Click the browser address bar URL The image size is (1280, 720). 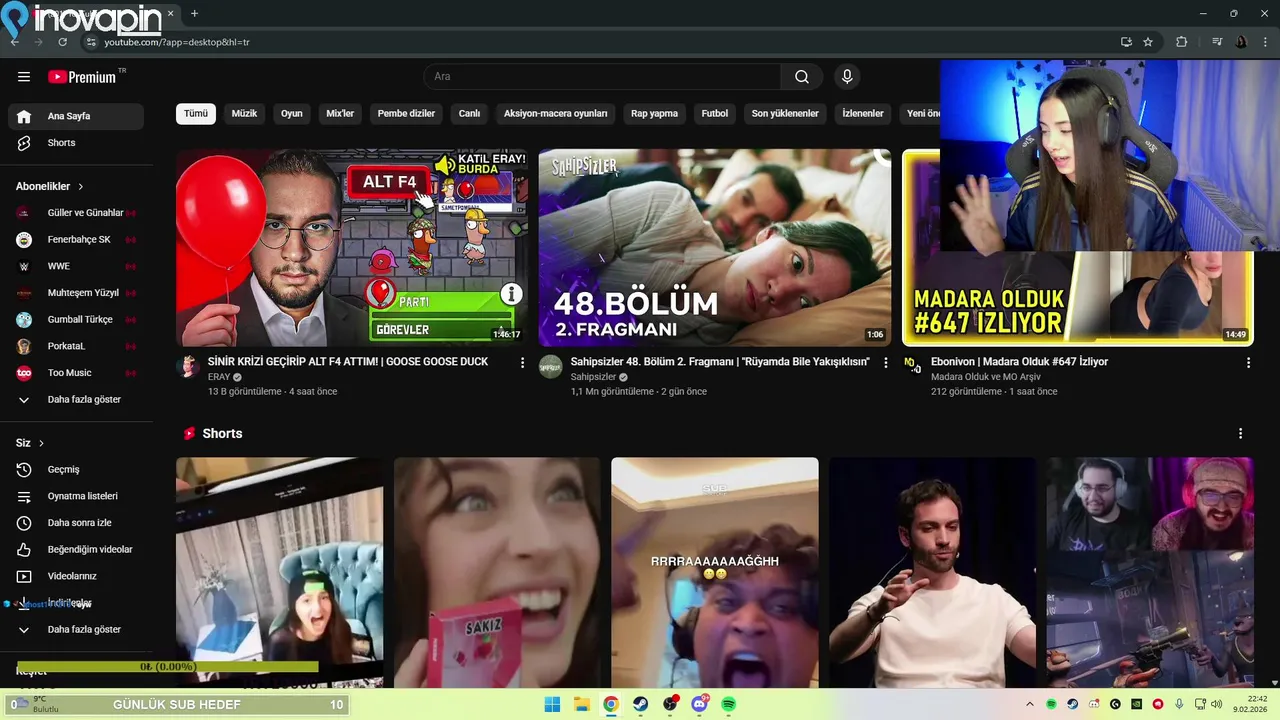pos(177,42)
